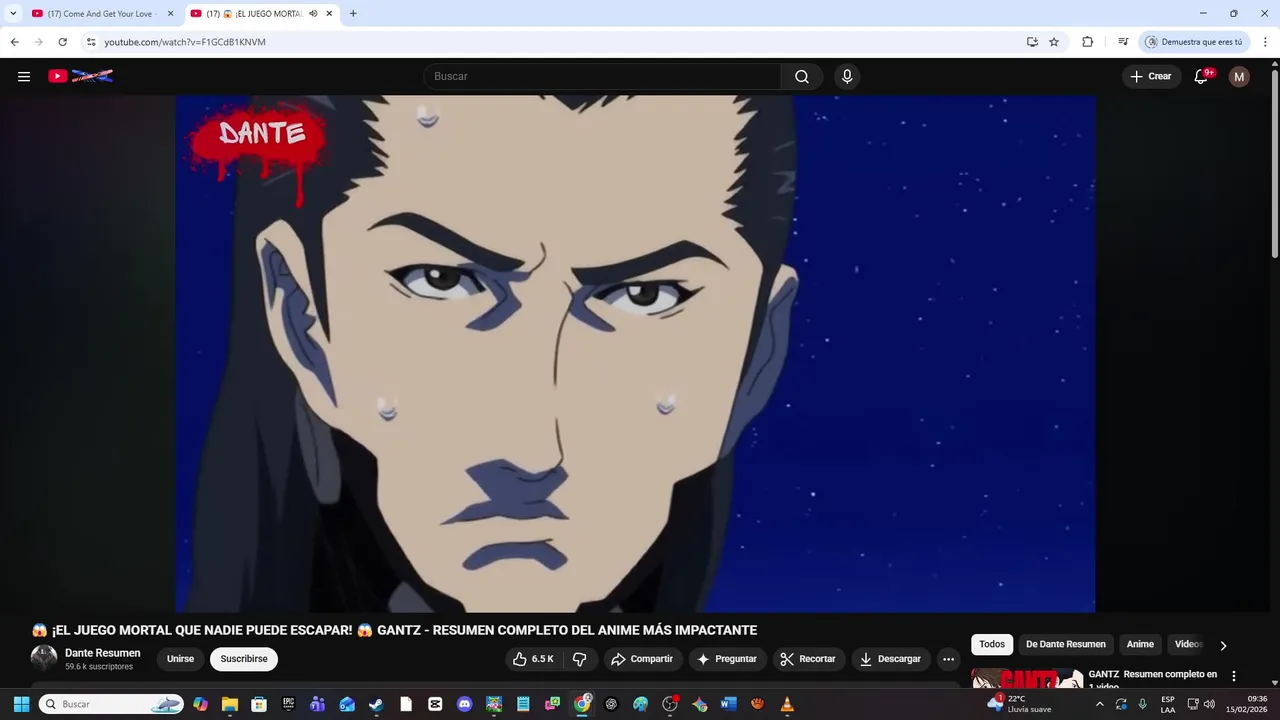The image size is (1280, 720).
Task: Switch to Come And Get Your Love tab
Action: [95, 14]
